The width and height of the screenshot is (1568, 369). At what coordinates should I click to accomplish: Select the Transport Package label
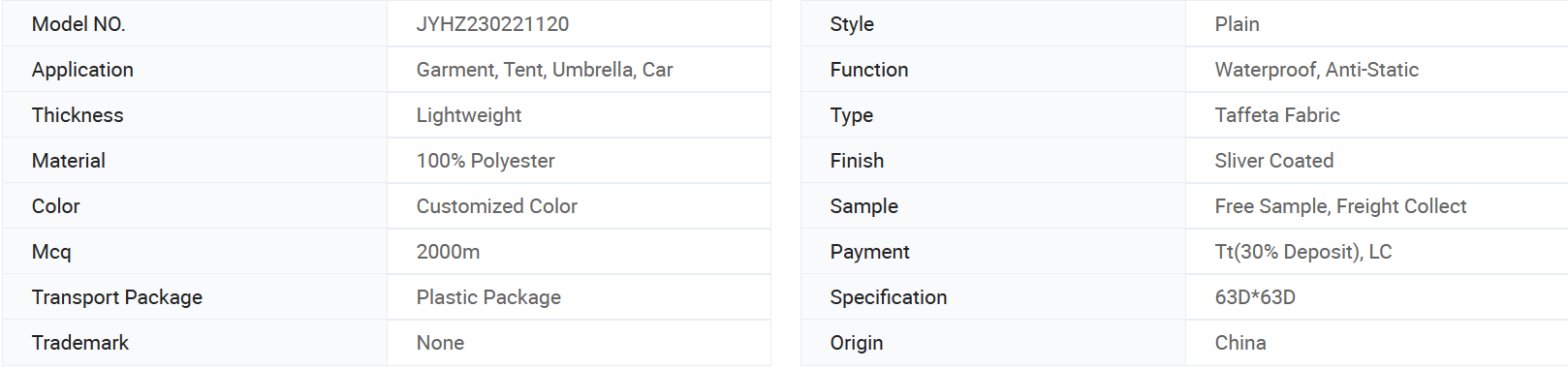[117, 297]
